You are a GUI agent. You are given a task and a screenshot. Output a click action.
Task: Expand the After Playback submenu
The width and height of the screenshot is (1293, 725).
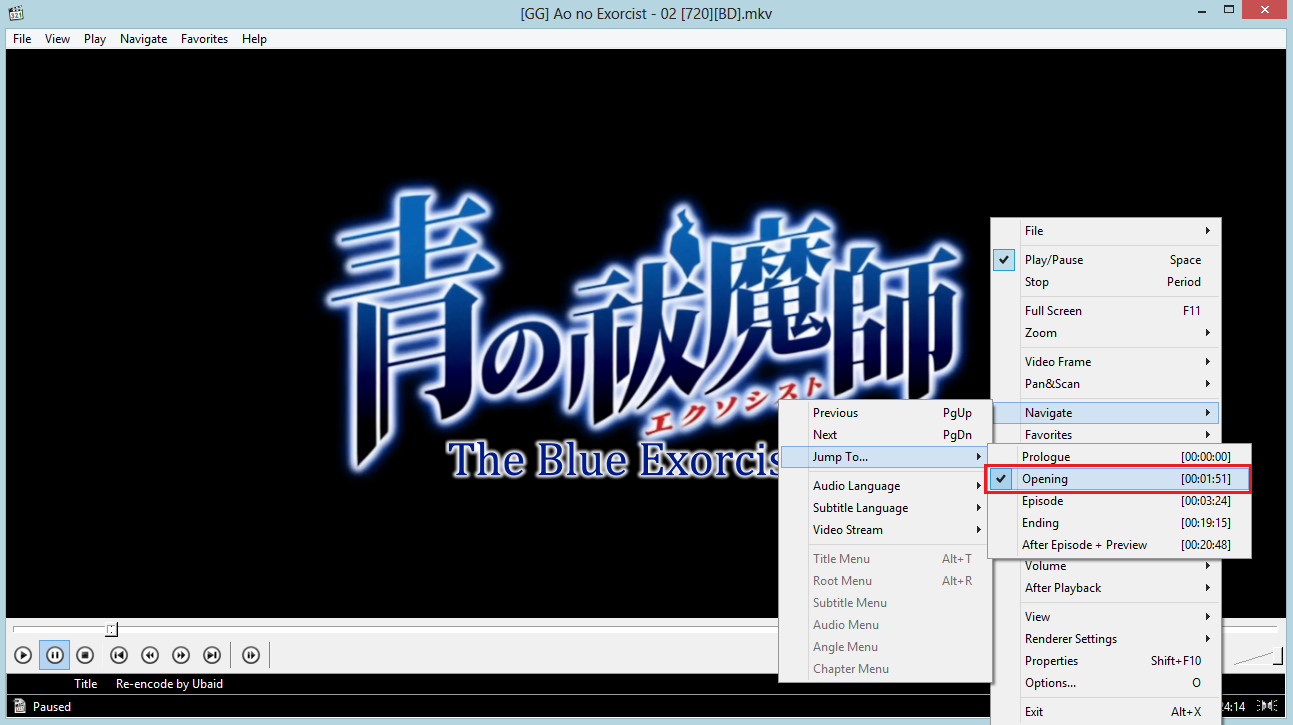[1105, 588]
